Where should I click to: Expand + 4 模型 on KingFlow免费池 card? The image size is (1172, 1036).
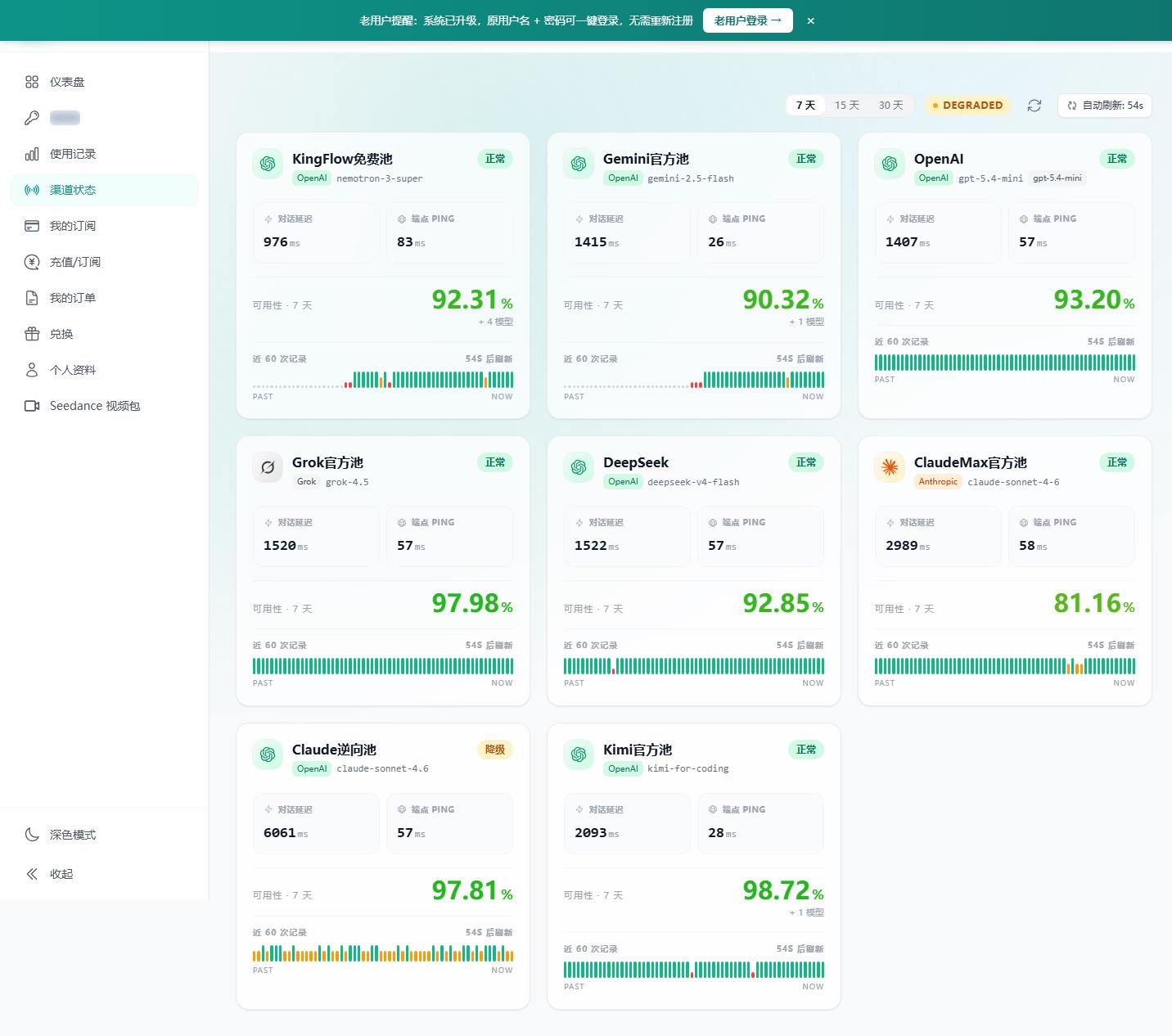(x=496, y=322)
